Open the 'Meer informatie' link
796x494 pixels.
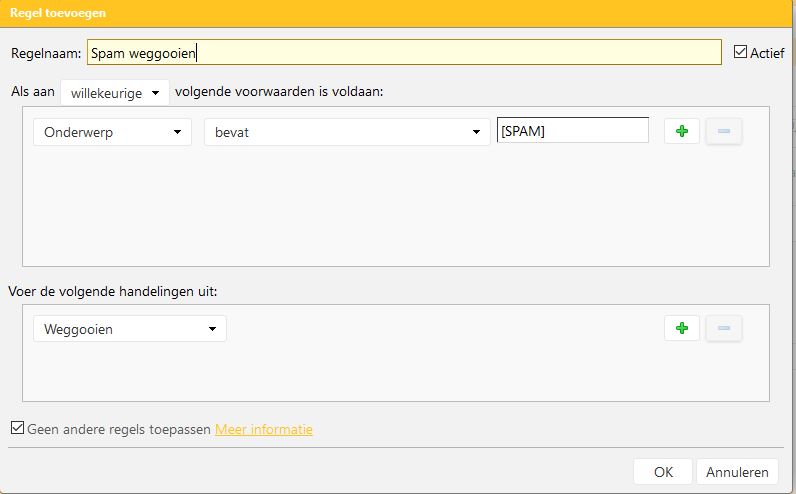coord(264,430)
